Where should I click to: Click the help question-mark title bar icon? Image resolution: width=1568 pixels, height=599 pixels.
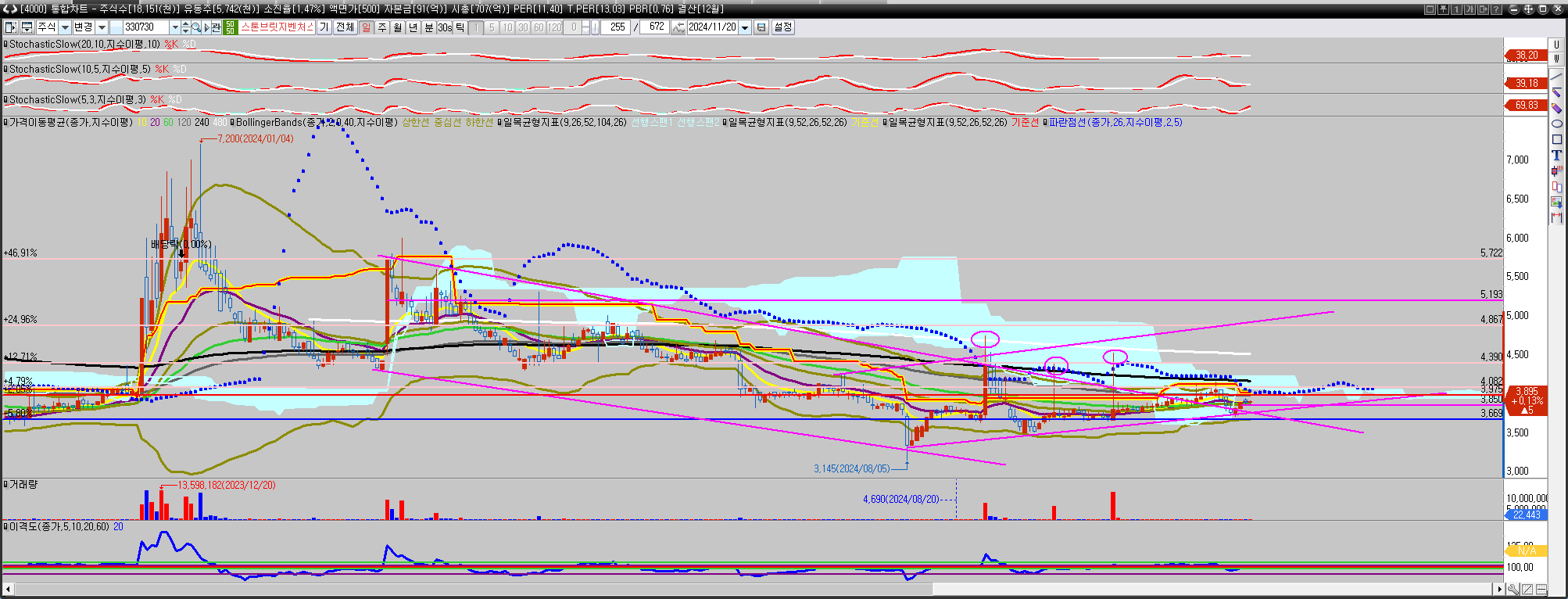coord(1496,9)
